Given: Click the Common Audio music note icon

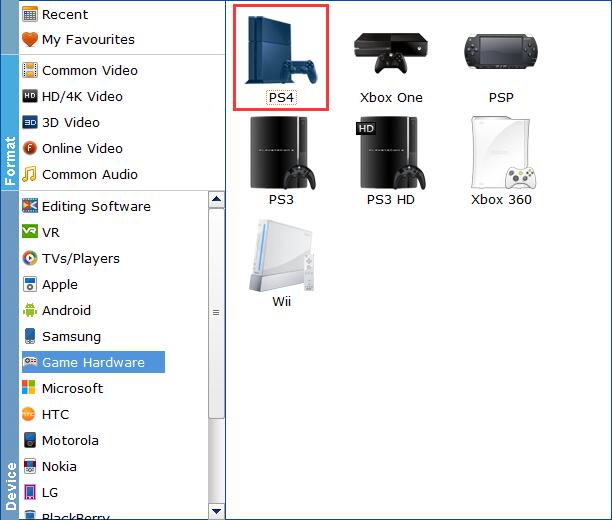Looking at the screenshot, I should point(30,174).
